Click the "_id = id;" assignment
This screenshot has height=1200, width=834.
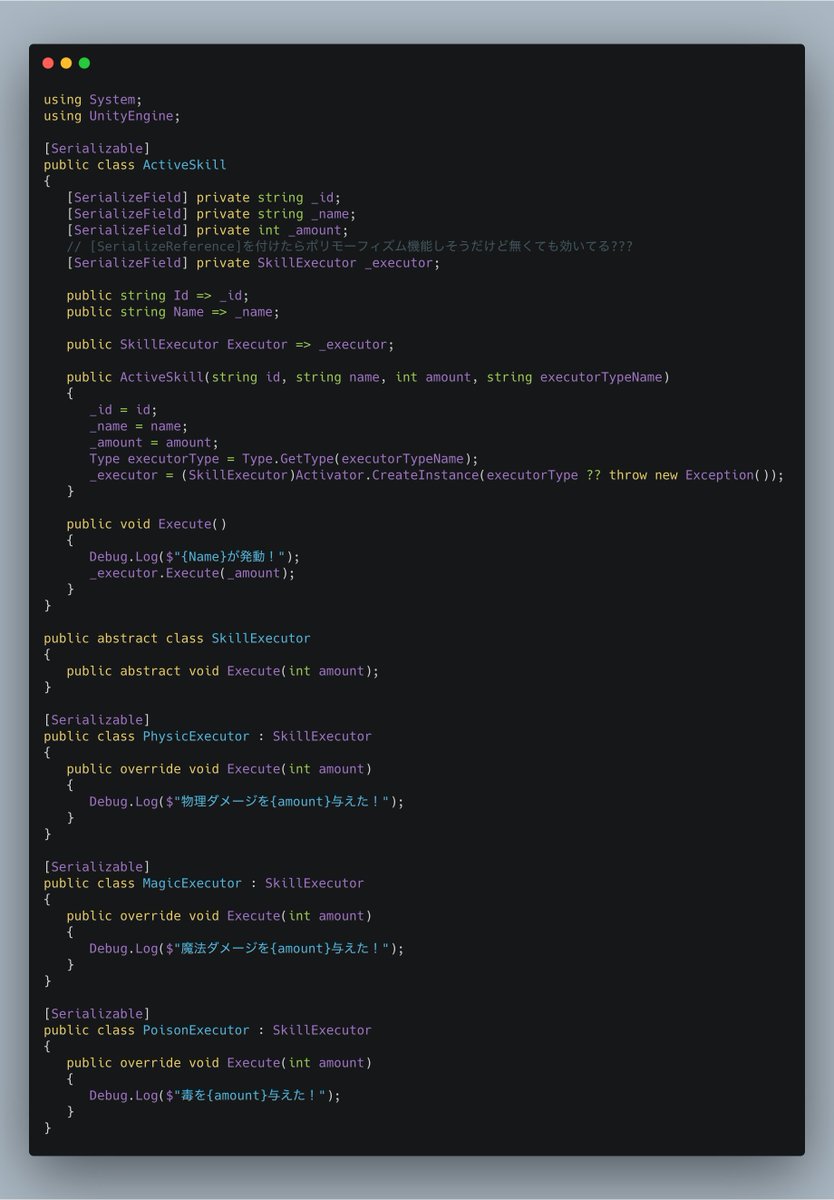click(123, 410)
